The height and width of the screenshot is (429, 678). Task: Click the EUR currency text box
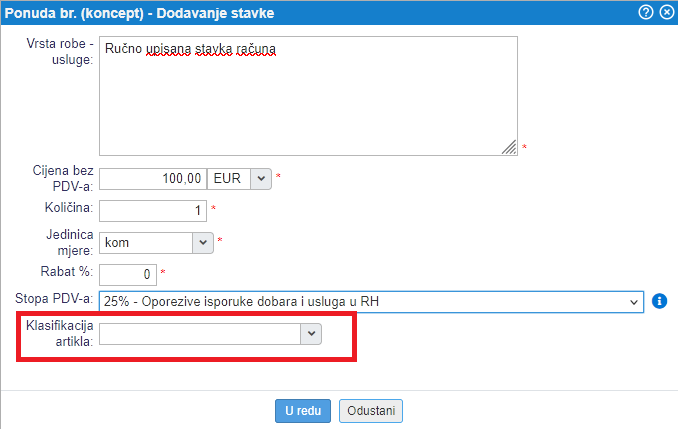click(x=226, y=178)
